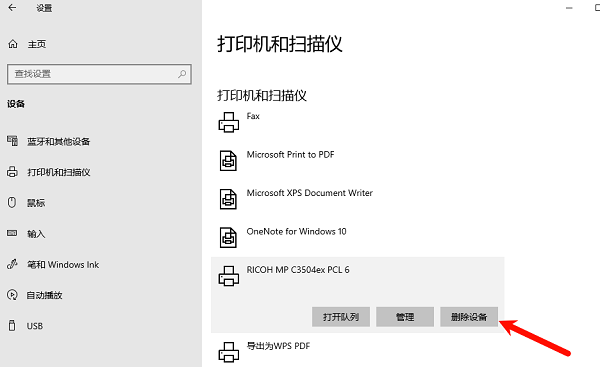Select the 打印机和扫描仪 printer sidebar icon
The height and width of the screenshot is (367, 600).
click(12, 172)
